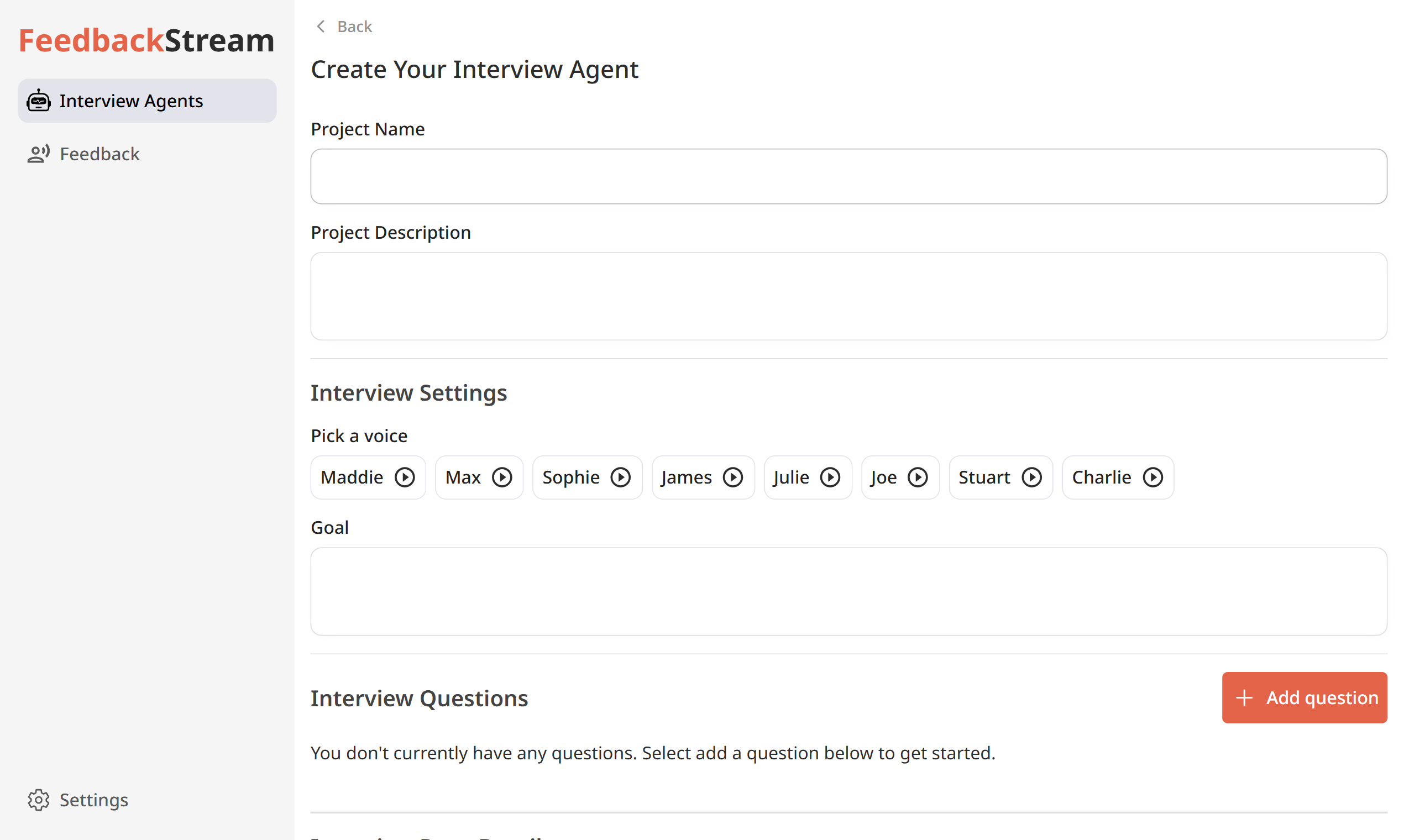
Task: Play the Charlie voice preview
Action: [1152, 477]
